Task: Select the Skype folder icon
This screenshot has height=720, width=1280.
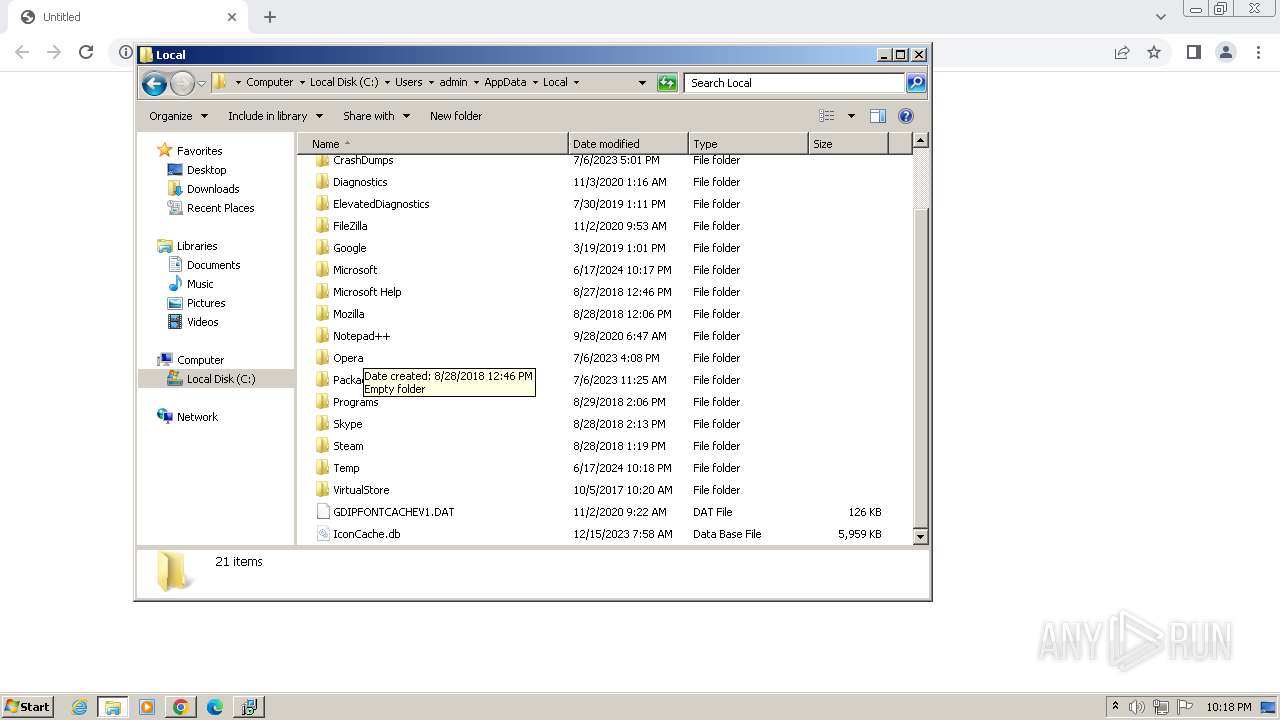Action: click(322, 424)
